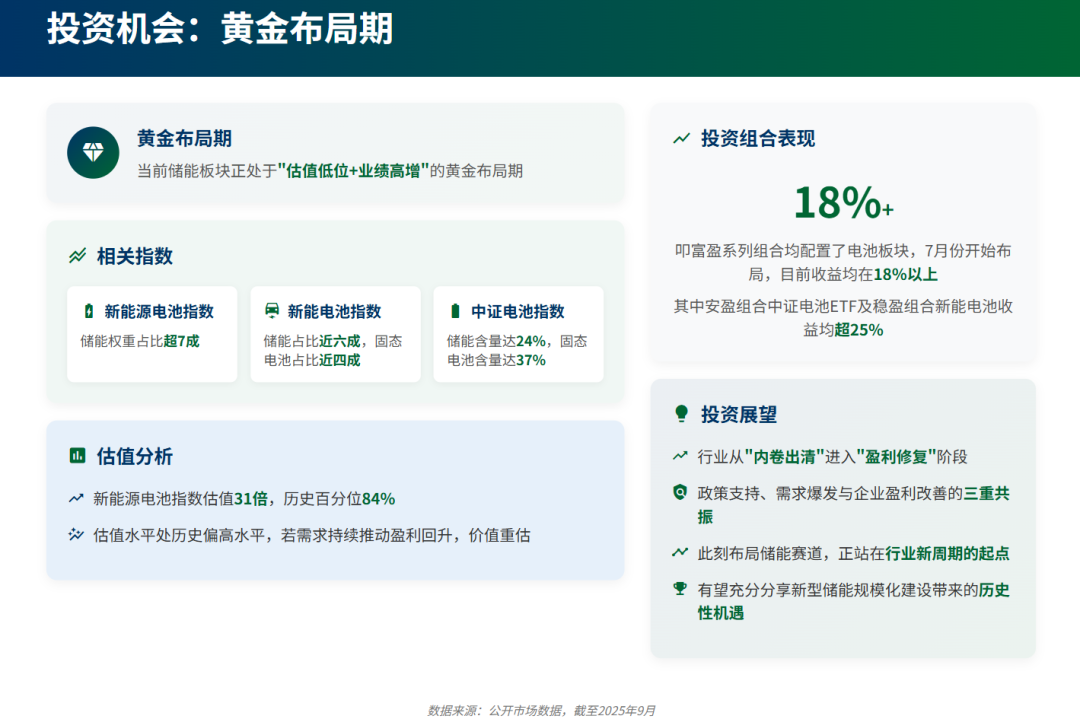Viewport: 1080px width, 719px height.
Task: Select the car icon beside 新能电池指数
Action: click(271, 311)
